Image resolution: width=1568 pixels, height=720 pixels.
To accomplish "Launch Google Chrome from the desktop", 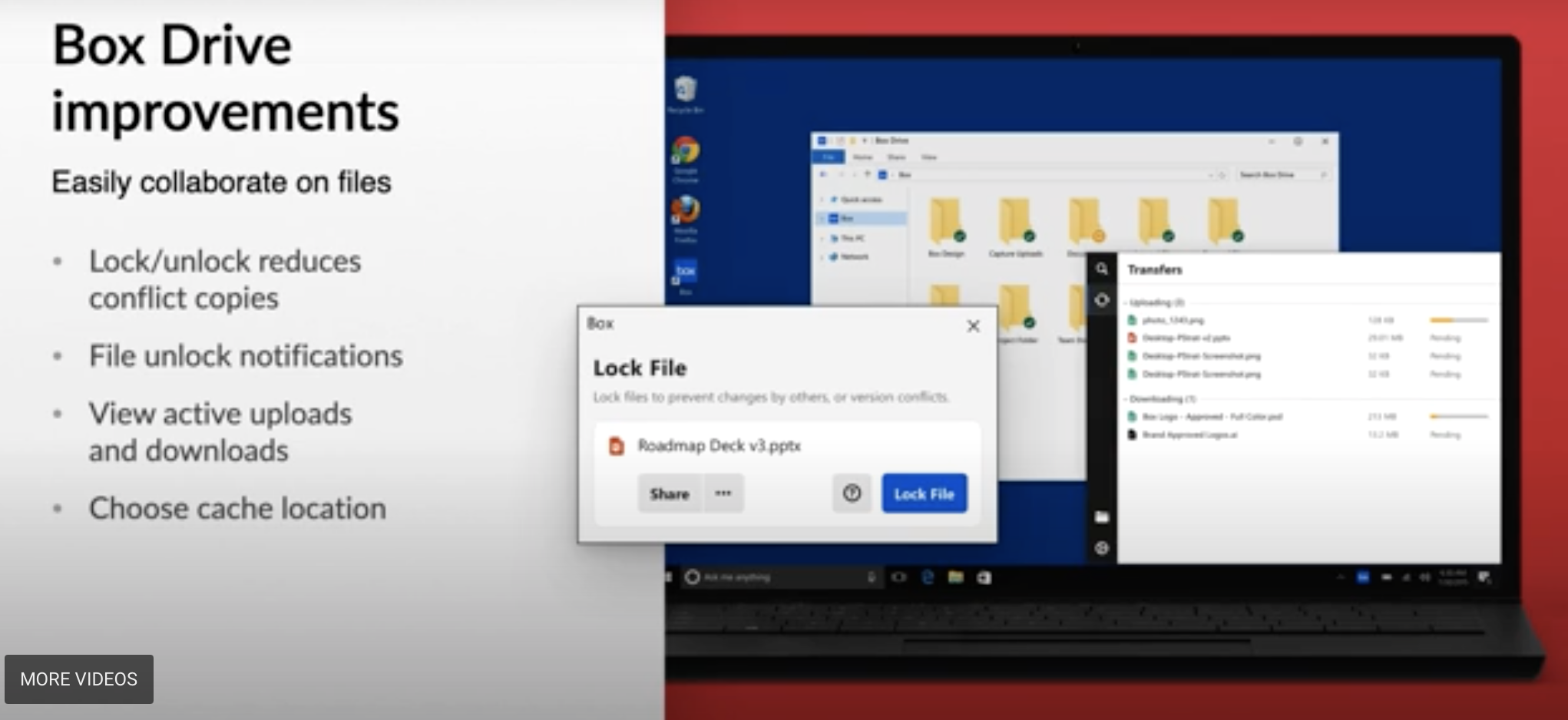I will [x=685, y=158].
